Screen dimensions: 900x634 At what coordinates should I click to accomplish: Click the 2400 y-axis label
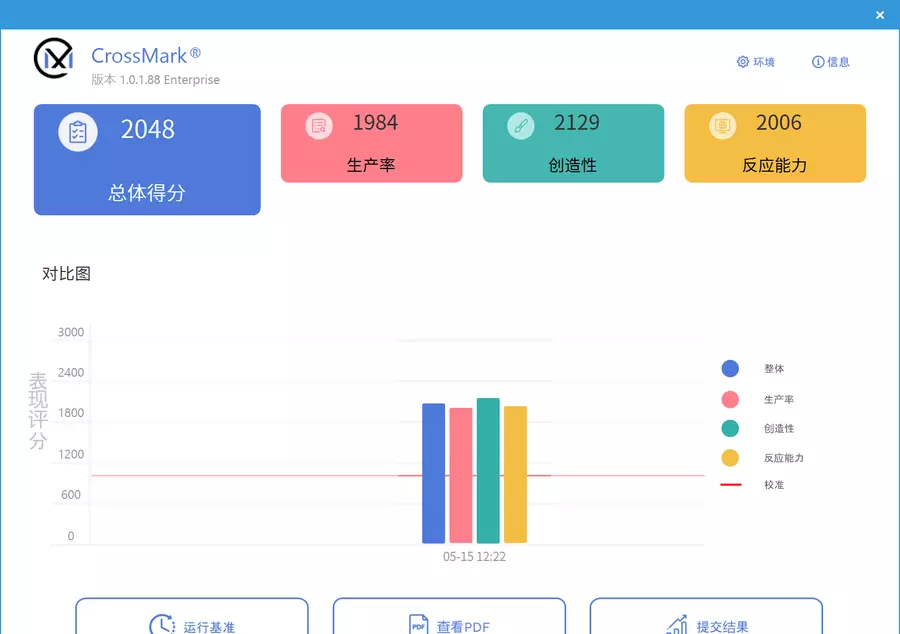(x=71, y=372)
